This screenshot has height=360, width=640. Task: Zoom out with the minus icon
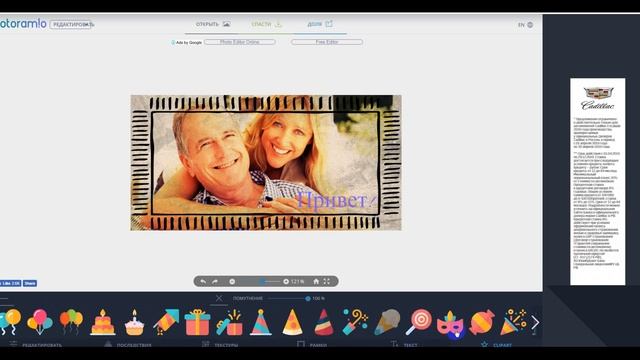click(x=232, y=282)
